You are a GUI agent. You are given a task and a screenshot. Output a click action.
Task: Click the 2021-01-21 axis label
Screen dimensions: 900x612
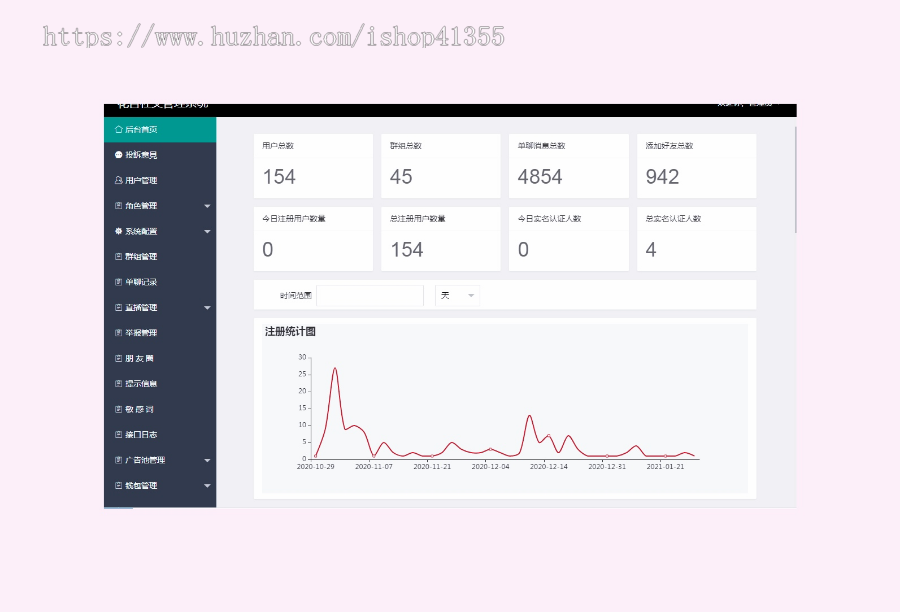[x=665, y=467]
